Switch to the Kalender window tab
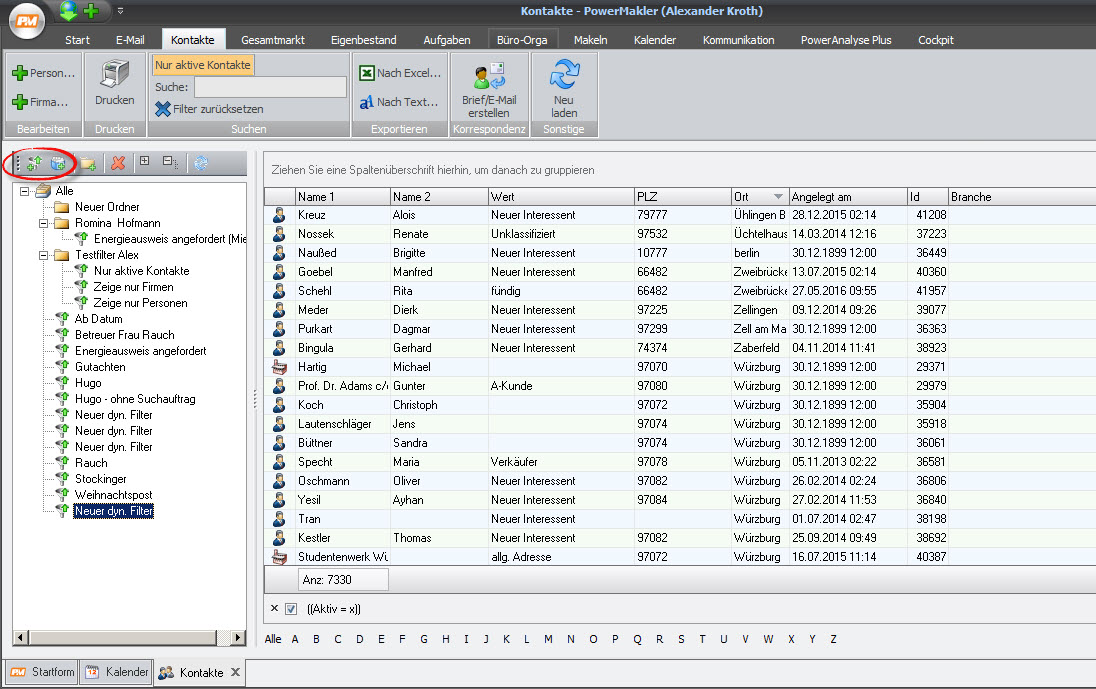Viewport: 1096px width, 689px height. click(117, 672)
